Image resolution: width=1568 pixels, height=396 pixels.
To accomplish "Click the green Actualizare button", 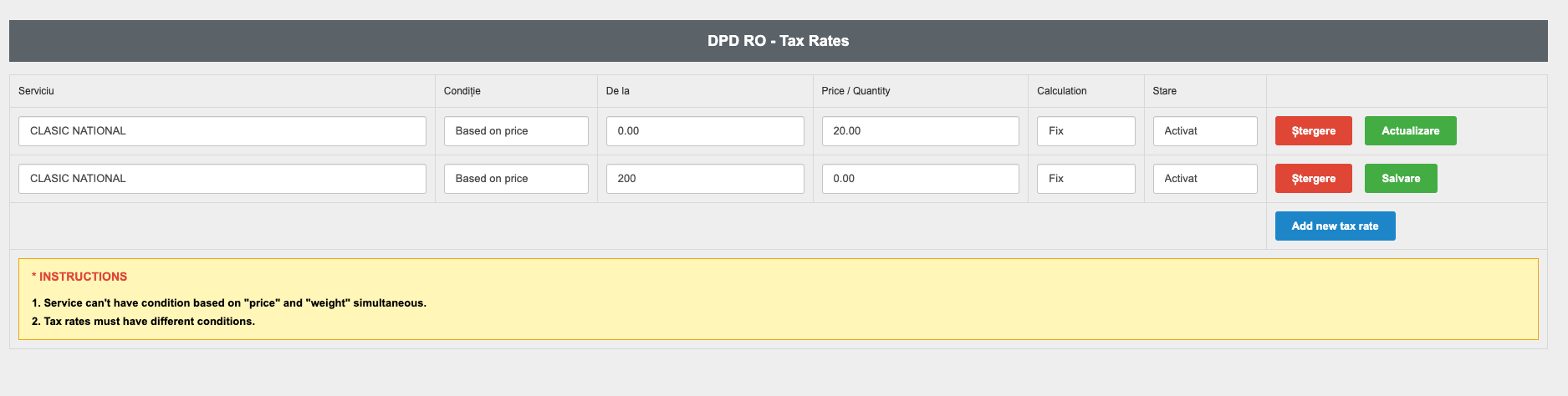I will 1411,131.
